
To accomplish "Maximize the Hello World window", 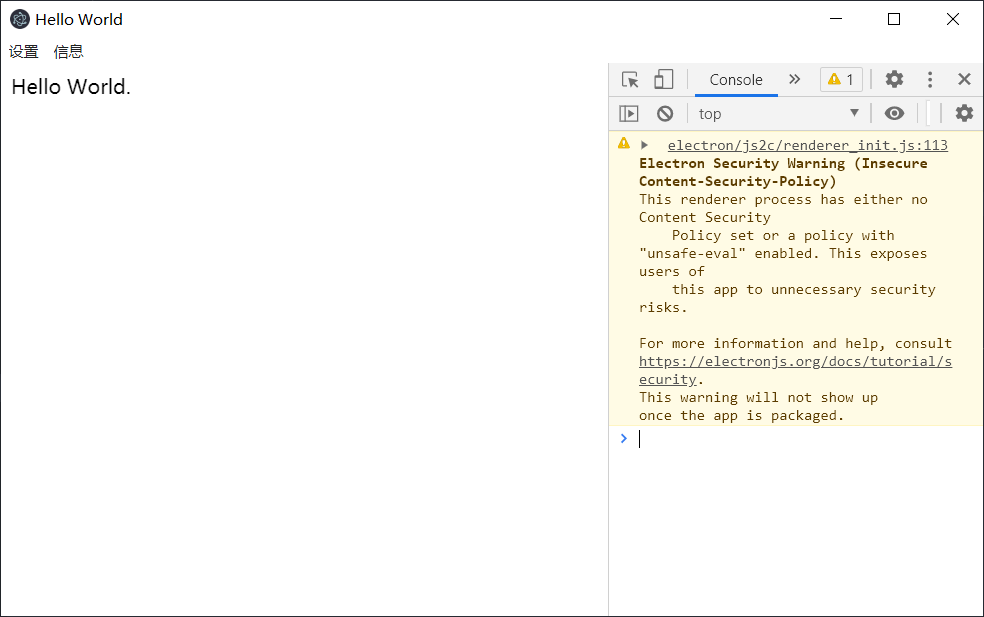I will pos(894,19).
